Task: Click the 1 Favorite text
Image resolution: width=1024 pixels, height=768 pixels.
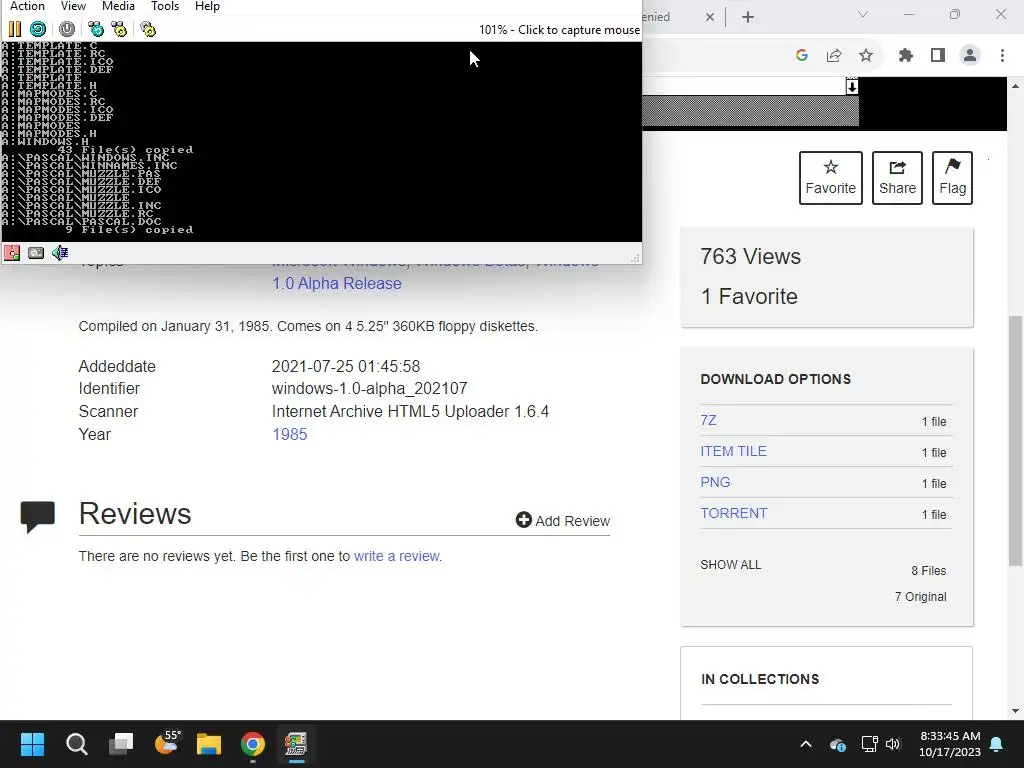Action: [749, 296]
